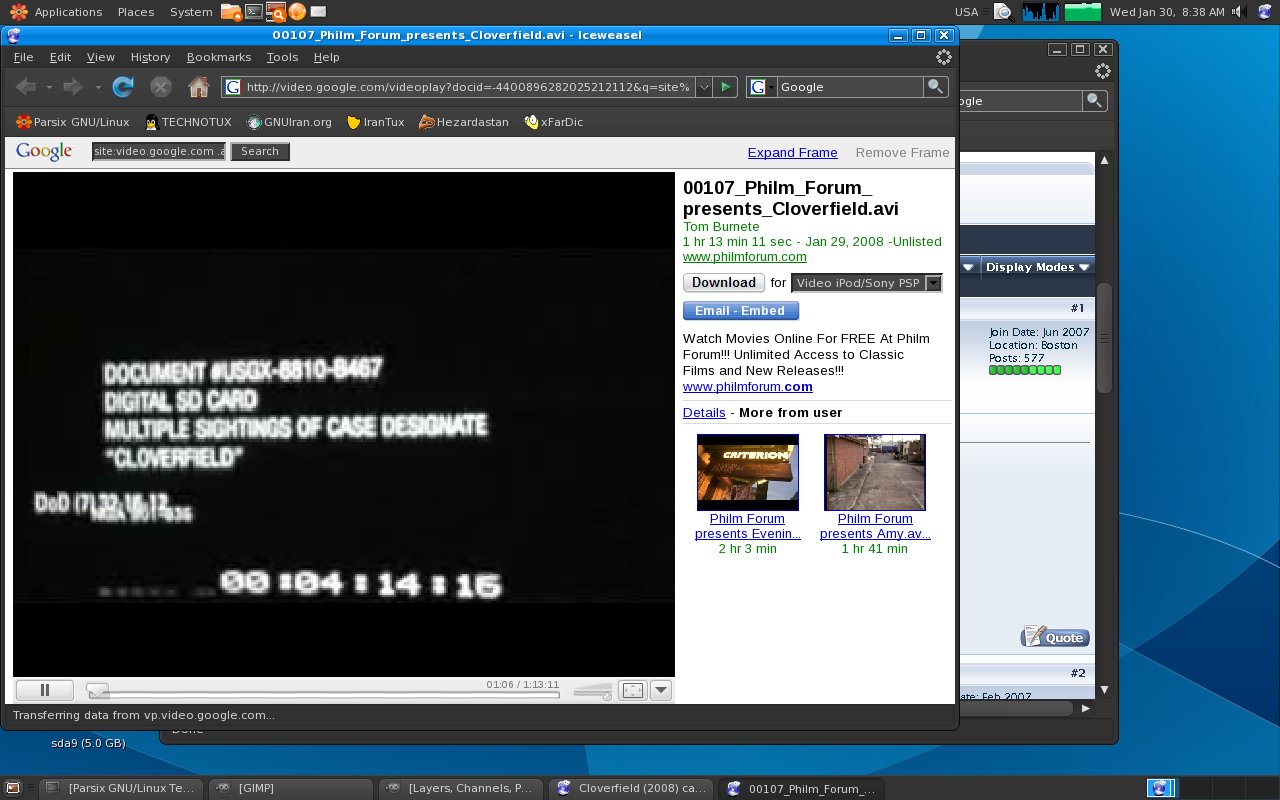The width and height of the screenshot is (1280, 800).
Task: Expand the URL history dropdown arrow
Action: tap(703, 87)
